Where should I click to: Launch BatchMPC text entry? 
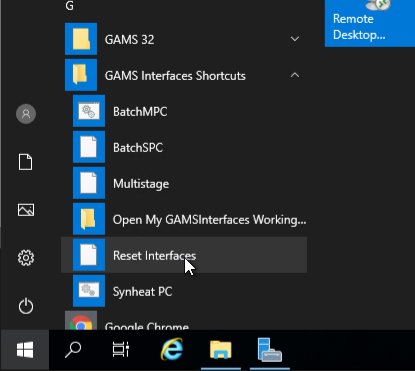click(x=140, y=112)
